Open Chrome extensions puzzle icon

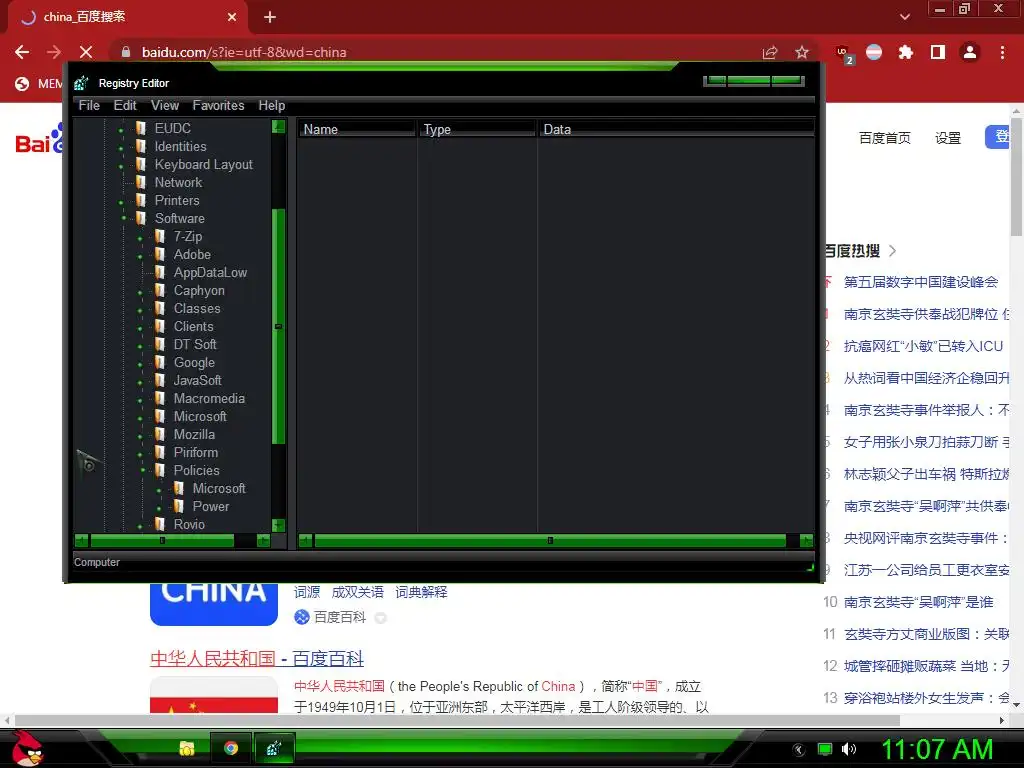point(906,52)
